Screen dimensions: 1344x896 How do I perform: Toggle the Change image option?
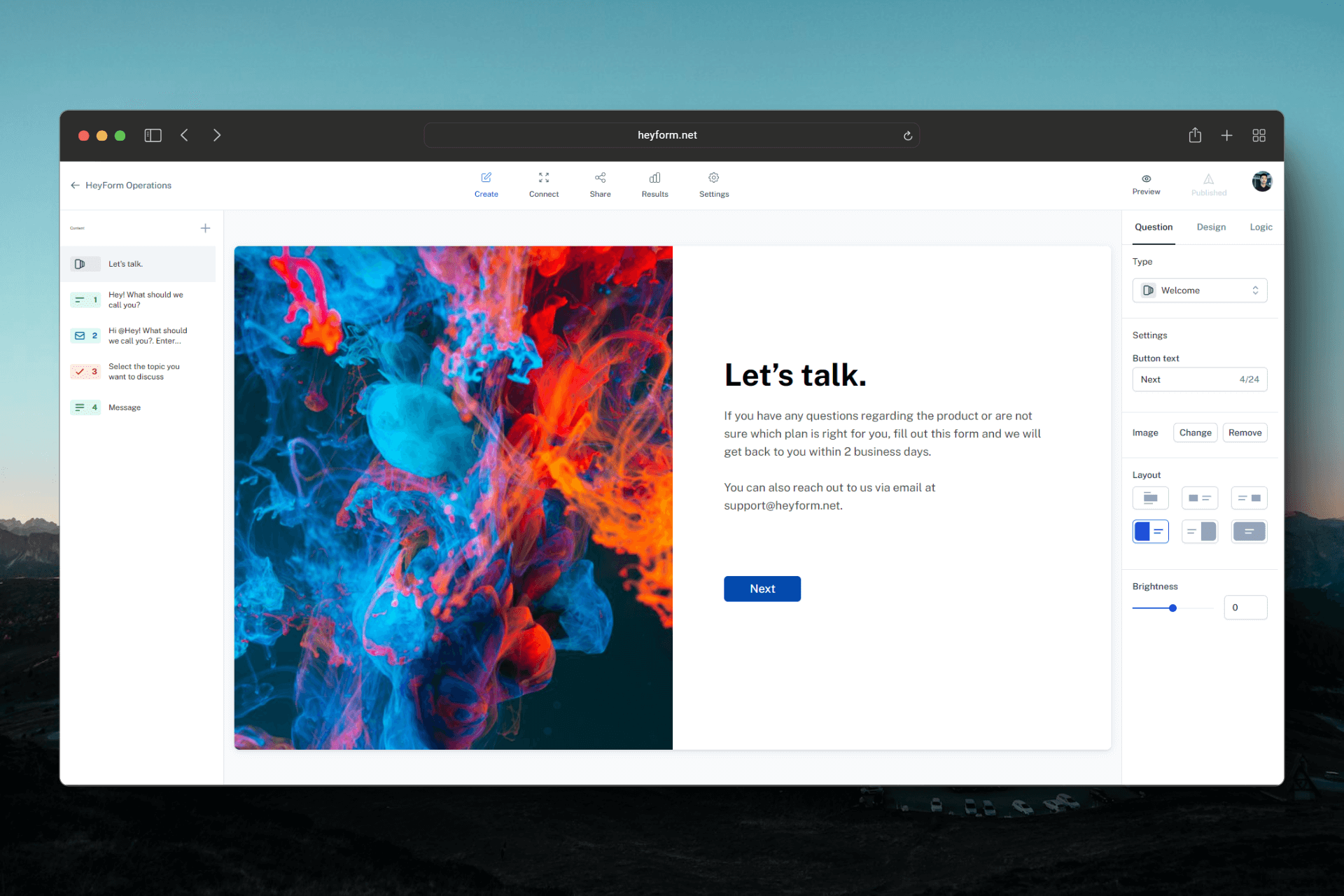pos(1195,432)
